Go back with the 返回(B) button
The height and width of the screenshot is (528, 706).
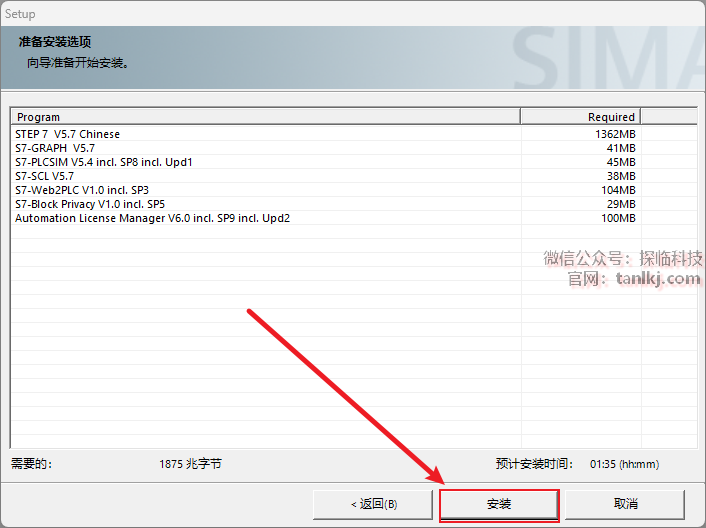(x=373, y=504)
